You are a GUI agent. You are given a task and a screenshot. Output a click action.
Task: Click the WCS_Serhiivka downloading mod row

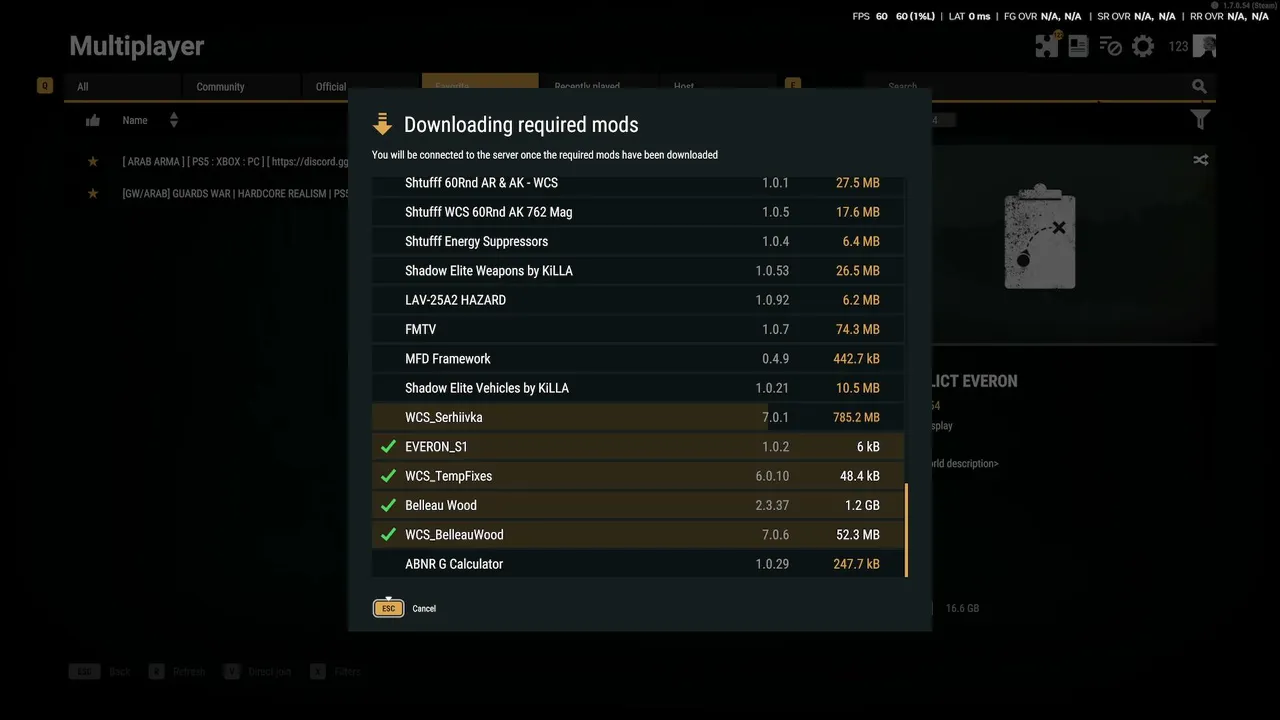click(x=638, y=417)
